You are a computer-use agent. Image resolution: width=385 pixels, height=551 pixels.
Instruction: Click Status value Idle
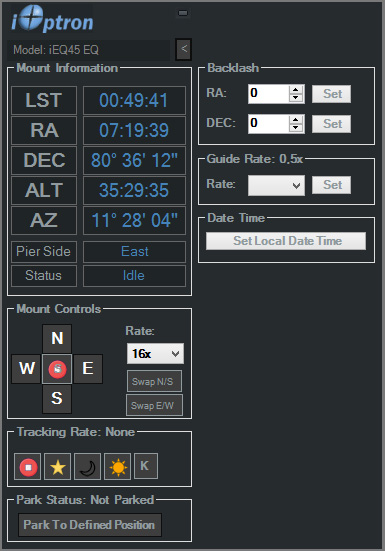pyautogui.click(x=134, y=276)
